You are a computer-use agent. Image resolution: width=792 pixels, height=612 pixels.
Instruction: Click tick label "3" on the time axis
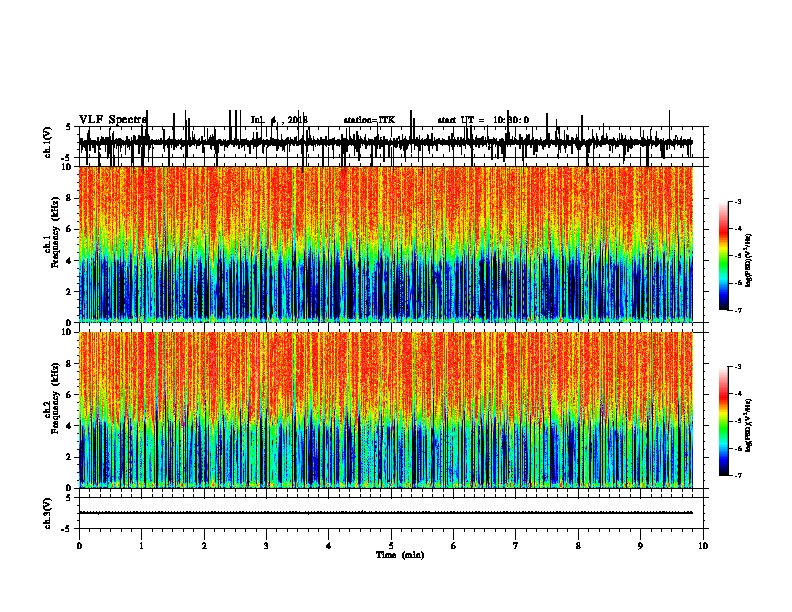[266, 546]
